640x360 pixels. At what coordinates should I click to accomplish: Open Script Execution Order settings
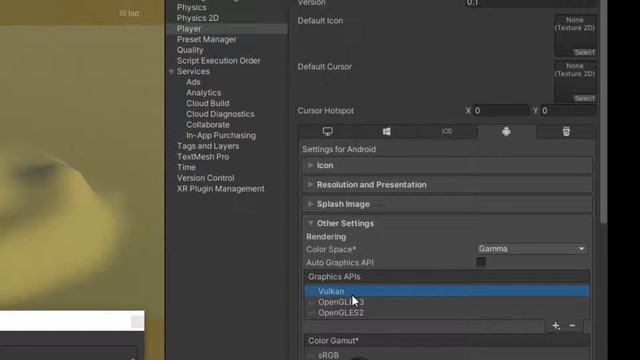(218, 60)
